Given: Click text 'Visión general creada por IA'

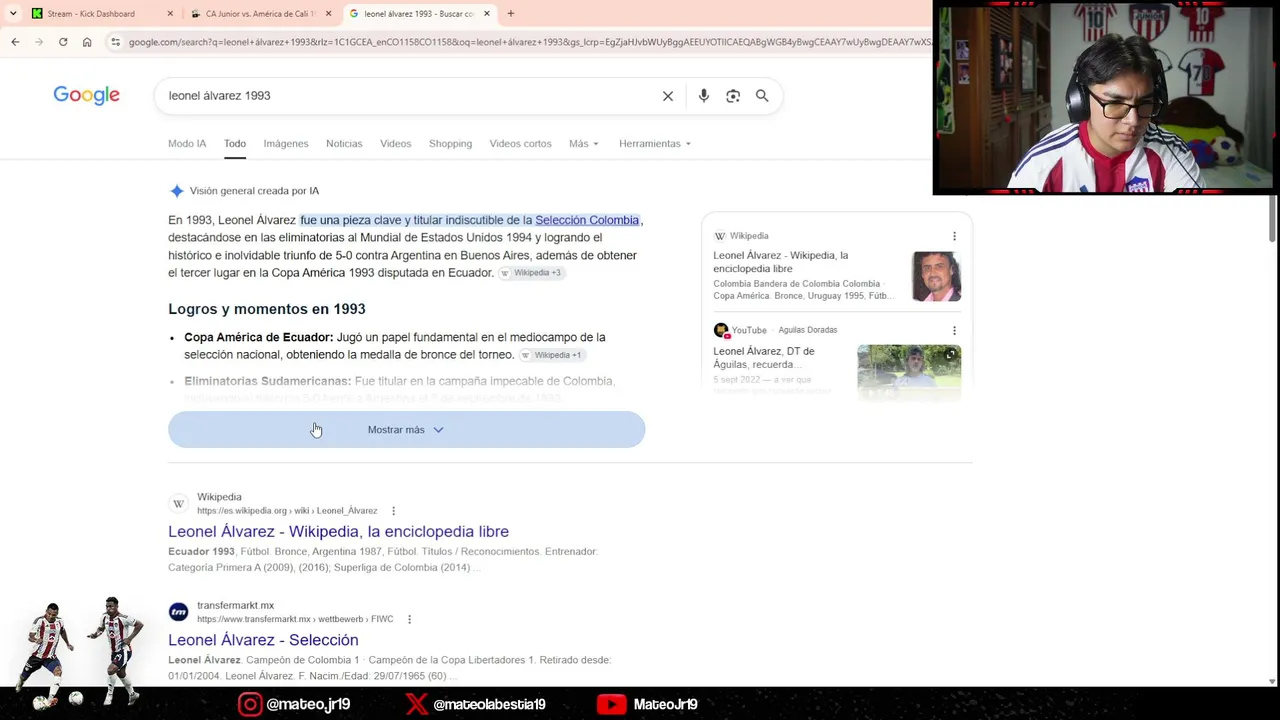Looking at the screenshot, I should tap(254, 191).
